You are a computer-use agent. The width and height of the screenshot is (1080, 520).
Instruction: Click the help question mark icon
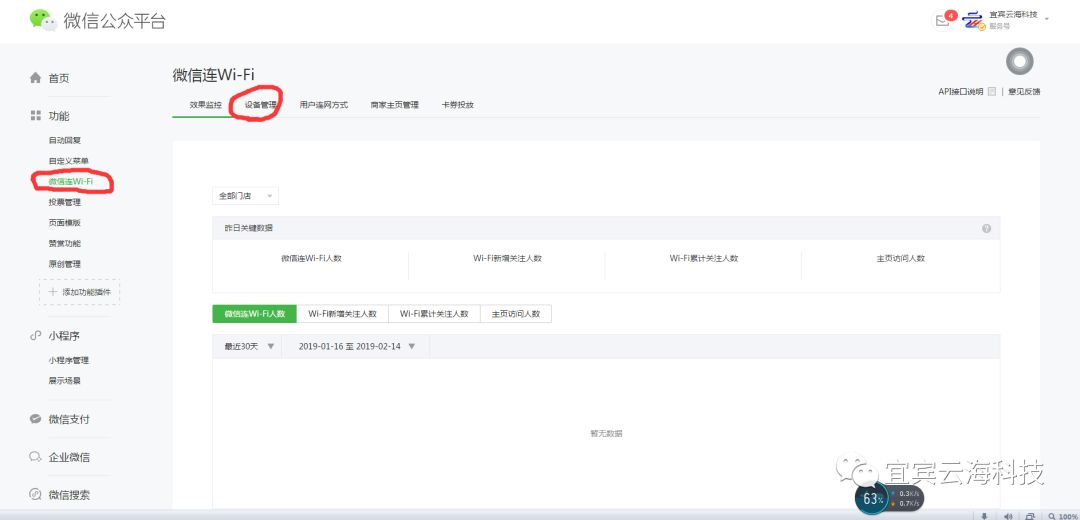coord(986,228)
